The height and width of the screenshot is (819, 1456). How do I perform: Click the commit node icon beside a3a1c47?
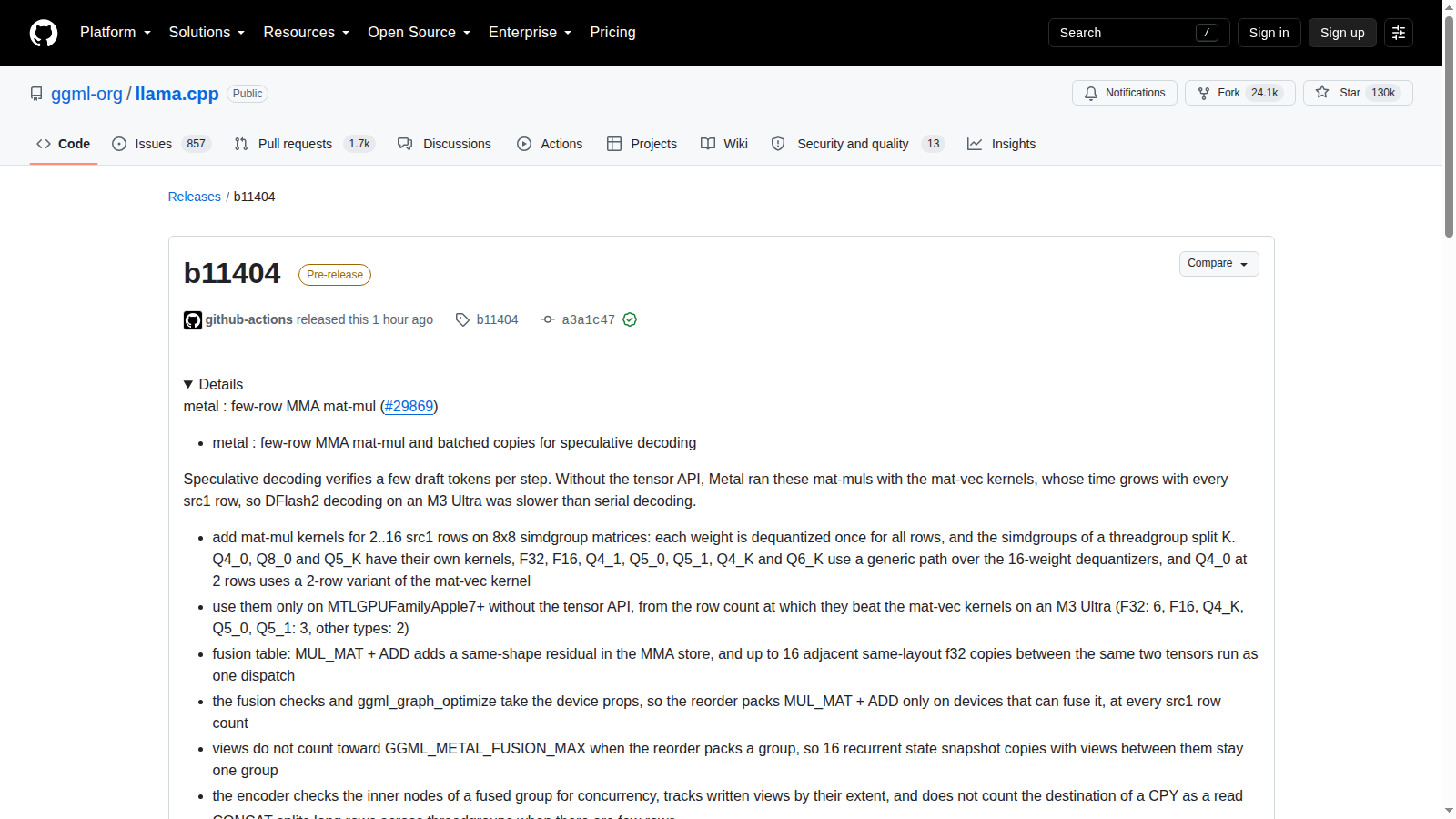548,319
